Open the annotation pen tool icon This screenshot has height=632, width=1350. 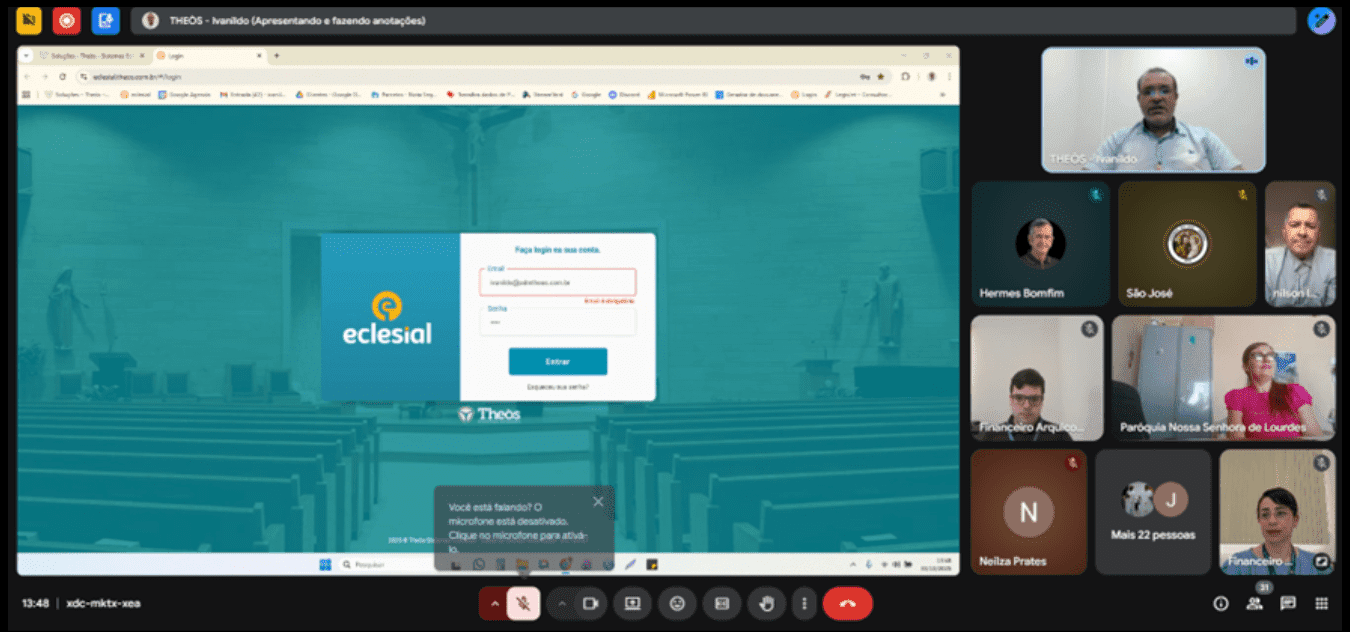(x=1322, y=21)
